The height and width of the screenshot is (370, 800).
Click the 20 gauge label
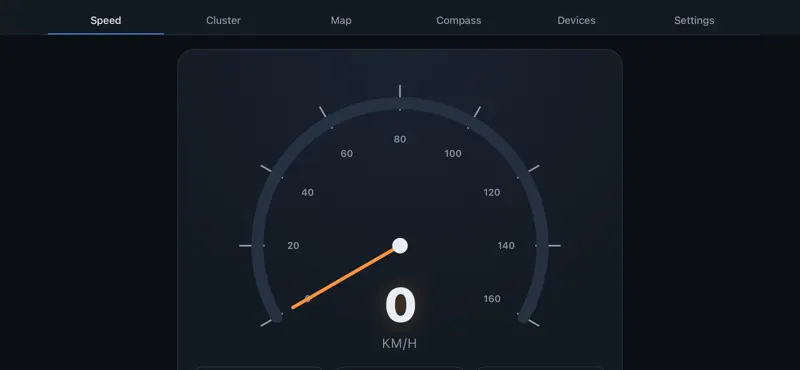293,245
